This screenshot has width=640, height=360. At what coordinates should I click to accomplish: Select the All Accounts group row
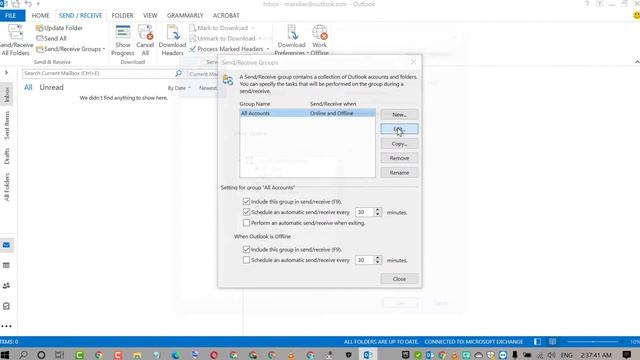tap(307, 113)
